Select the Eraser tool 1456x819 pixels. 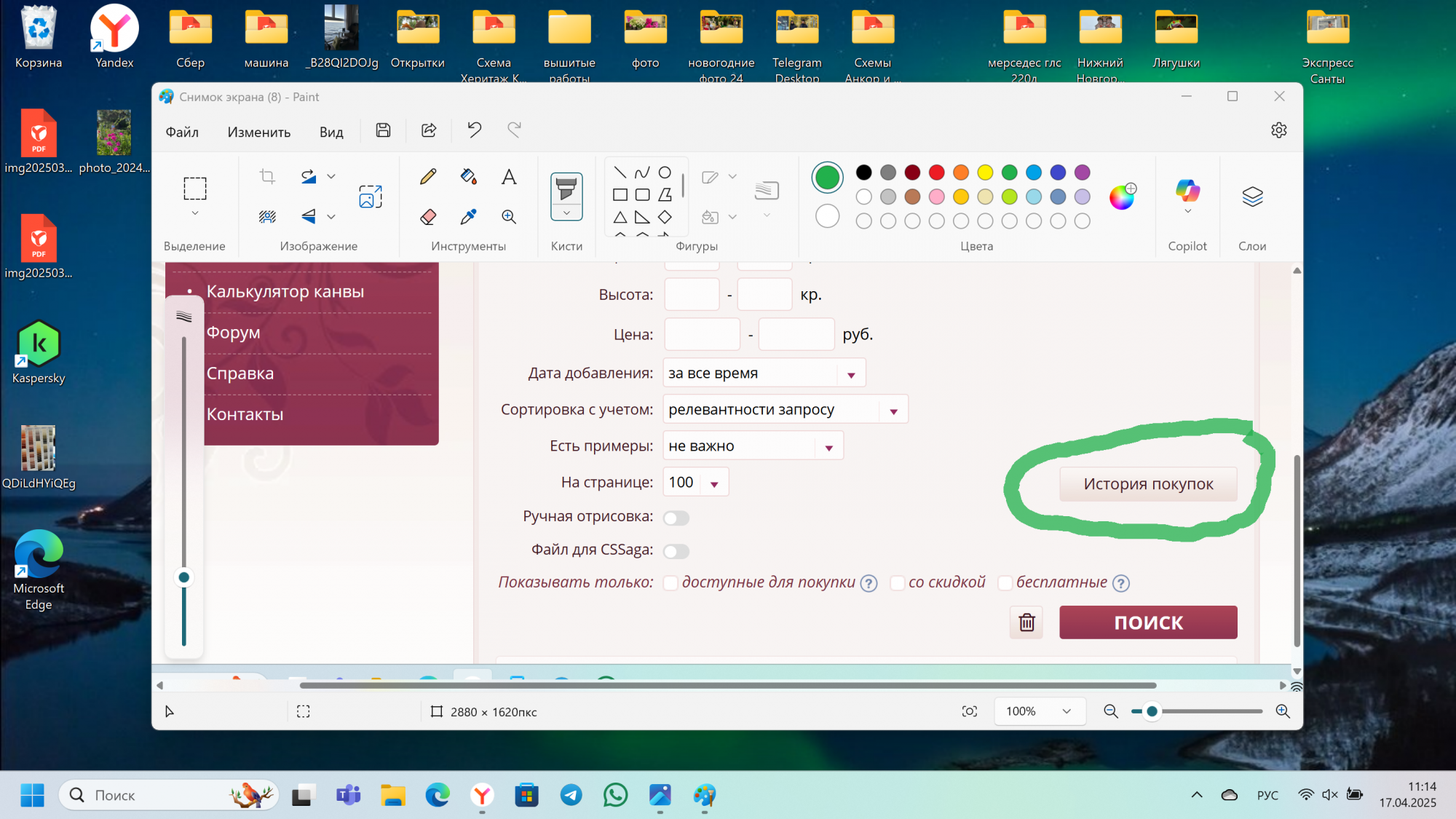428,216
